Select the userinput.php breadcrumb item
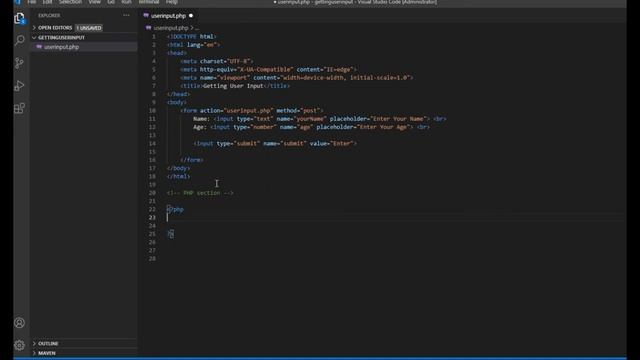 click(x=171, y=28)
